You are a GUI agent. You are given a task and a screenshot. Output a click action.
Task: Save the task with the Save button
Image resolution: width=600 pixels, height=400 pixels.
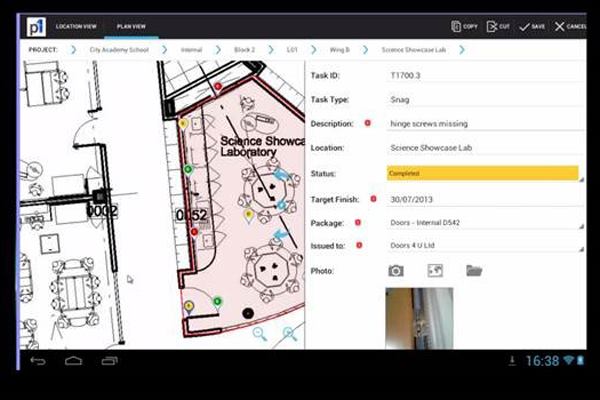point(532,26)
